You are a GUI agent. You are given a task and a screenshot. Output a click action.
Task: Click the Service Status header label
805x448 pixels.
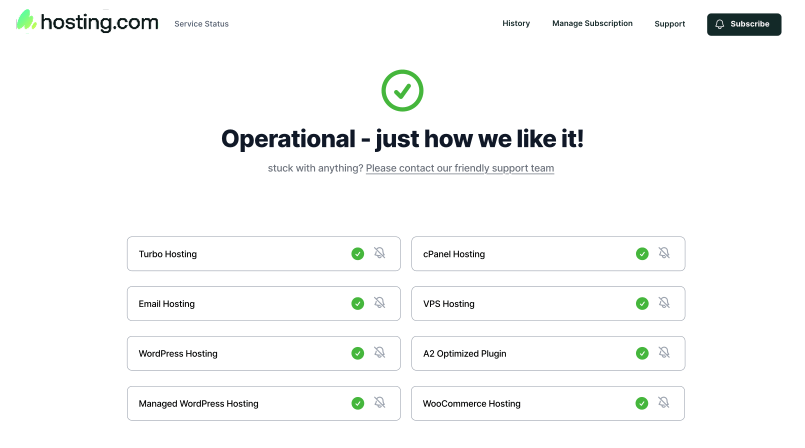click(x=201, y=24)
